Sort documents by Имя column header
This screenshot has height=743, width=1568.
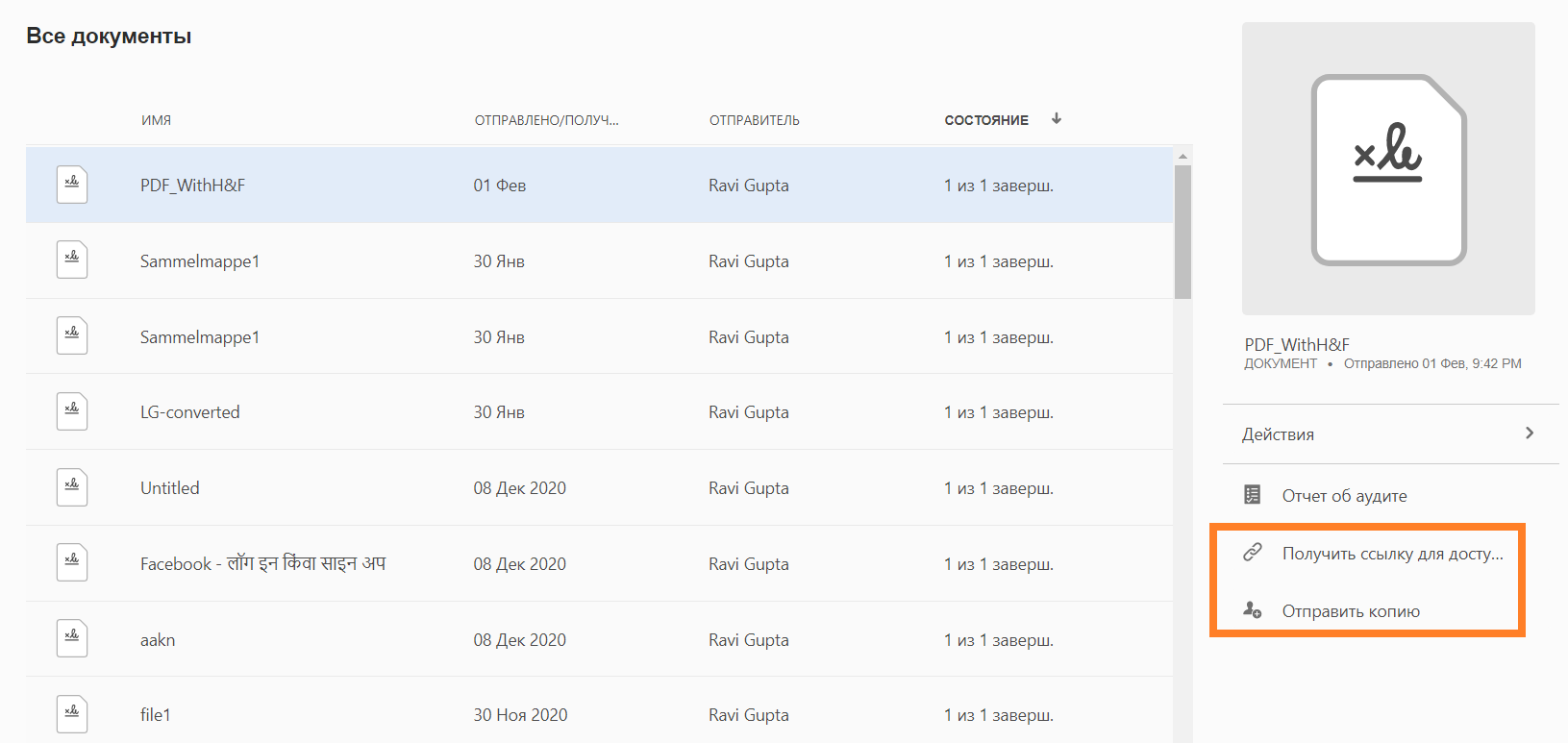[x=156, y=120]
